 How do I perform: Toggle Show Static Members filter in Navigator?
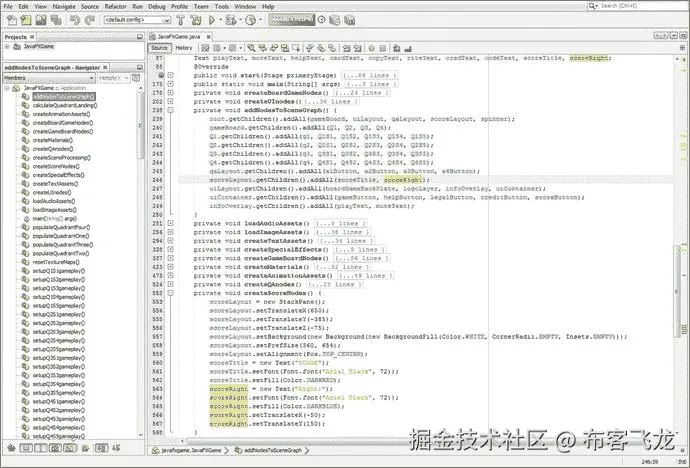pos(40,448)
